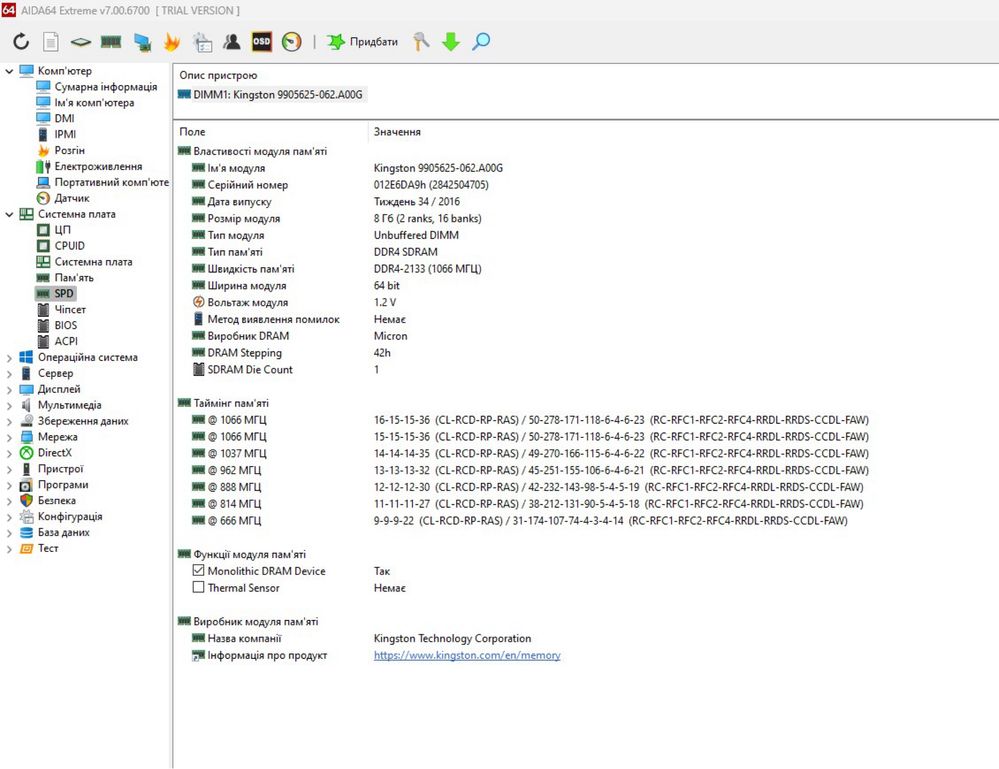Screen dimensions: 999x769
Task: Open the Report page icon
Action: pos(51,42)
